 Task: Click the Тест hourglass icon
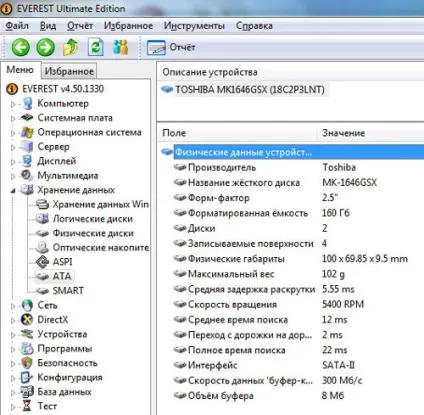click(x=27, y=406)
